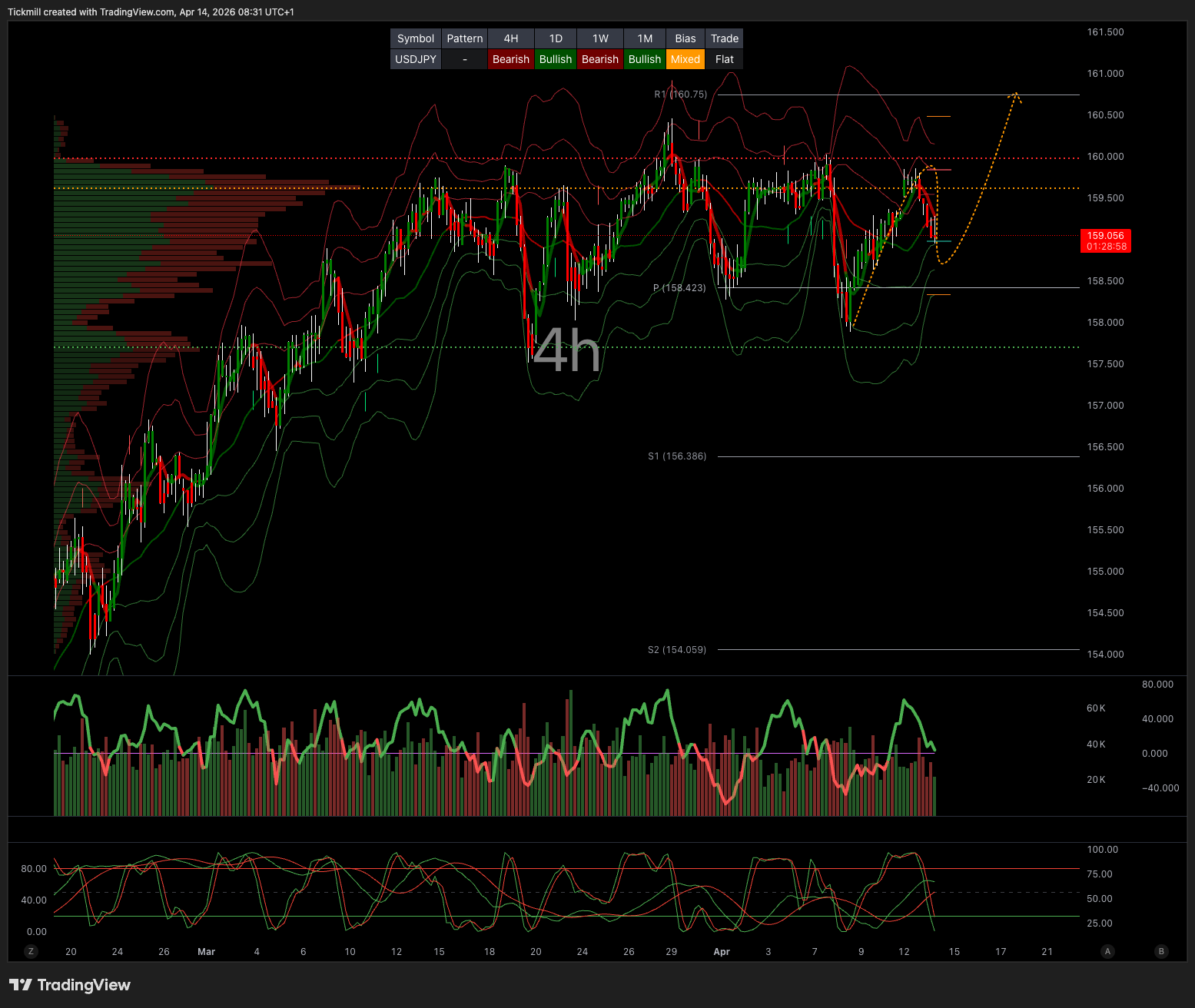Click the Z timezone icon below the chart

[x=31, y=951]
